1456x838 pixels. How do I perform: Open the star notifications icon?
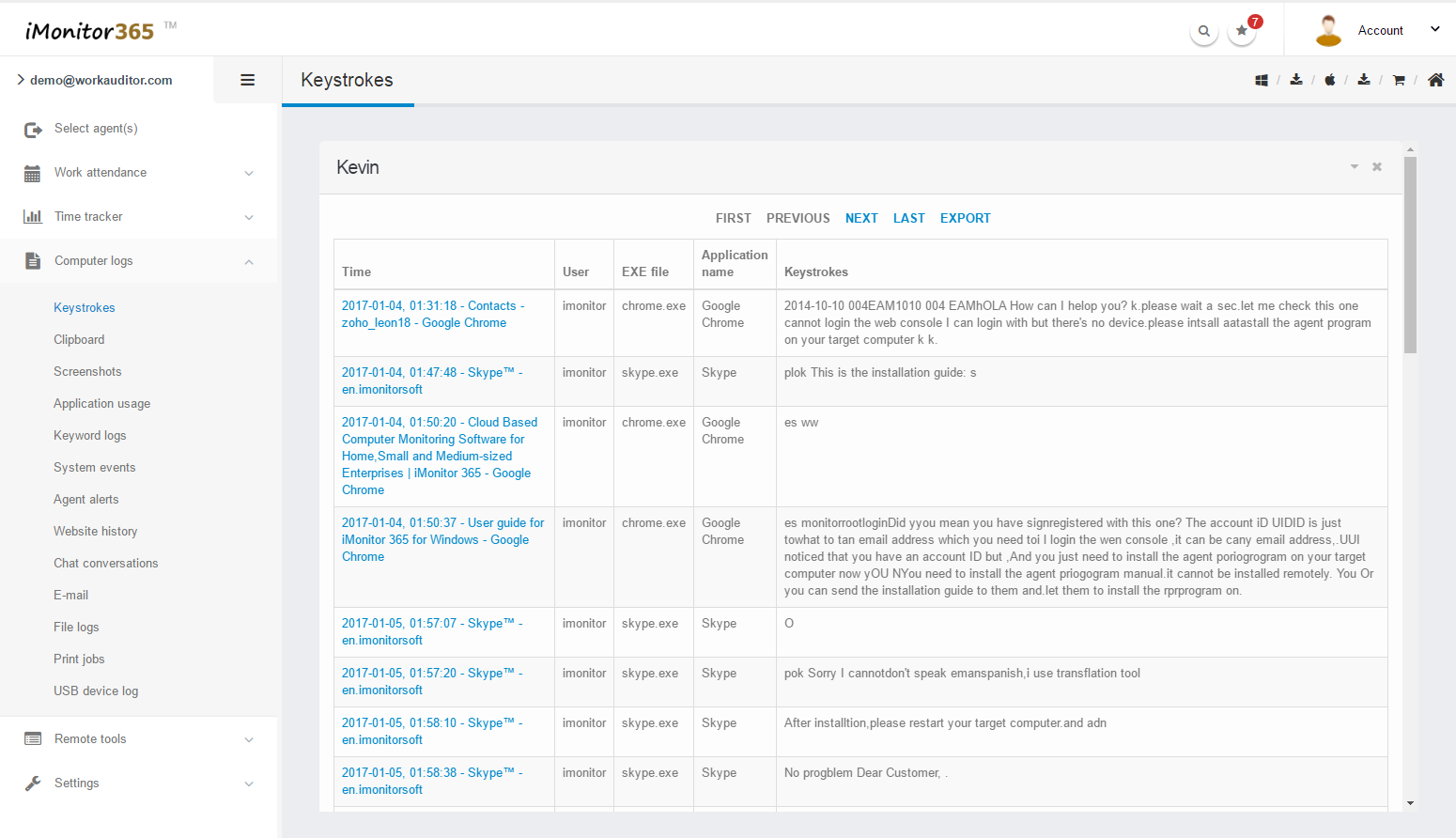coord(1242,31)
